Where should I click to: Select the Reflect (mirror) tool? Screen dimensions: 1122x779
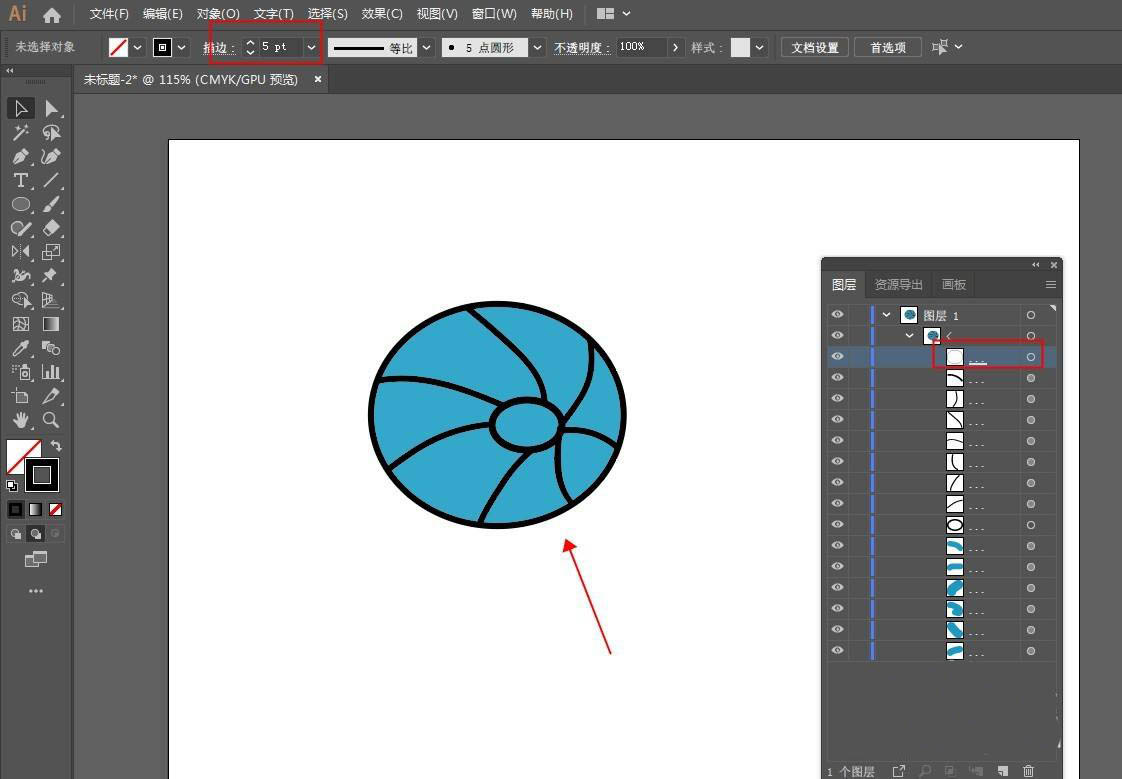click(x=20, y=252)
